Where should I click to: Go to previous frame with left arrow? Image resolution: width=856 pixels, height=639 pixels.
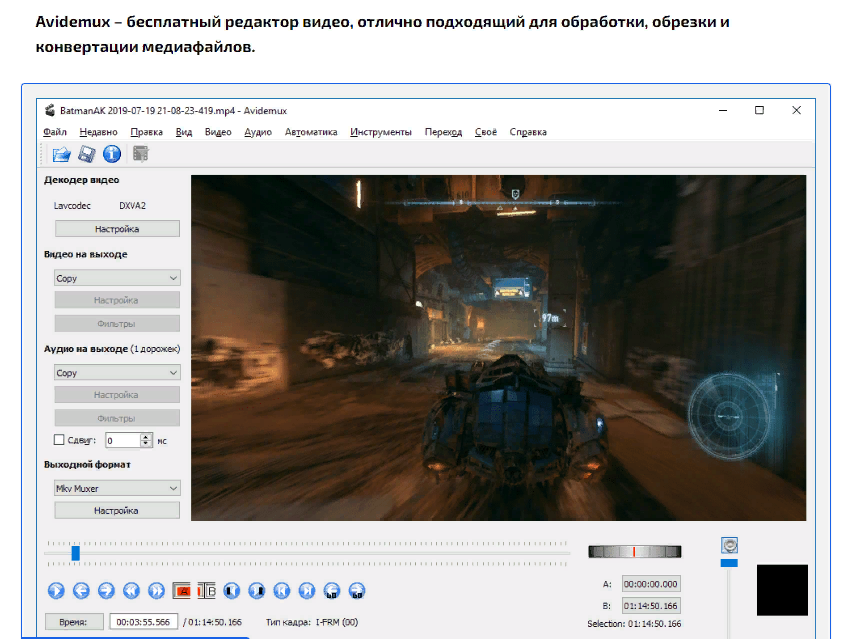81,591
